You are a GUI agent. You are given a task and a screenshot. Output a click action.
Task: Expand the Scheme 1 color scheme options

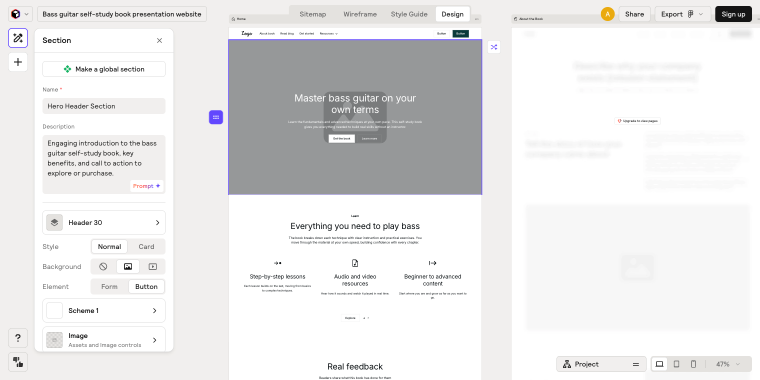point(104,311)
